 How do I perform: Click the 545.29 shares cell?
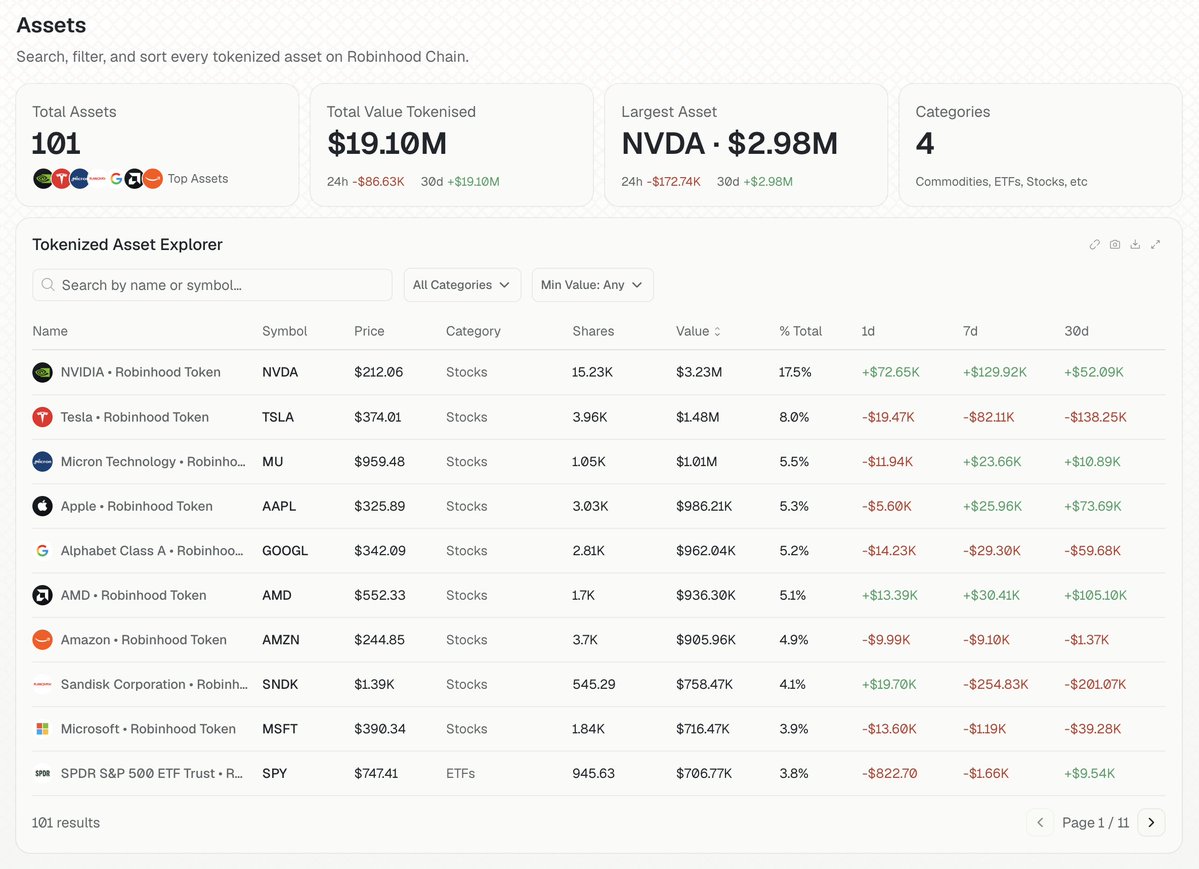tap(594, 684)
